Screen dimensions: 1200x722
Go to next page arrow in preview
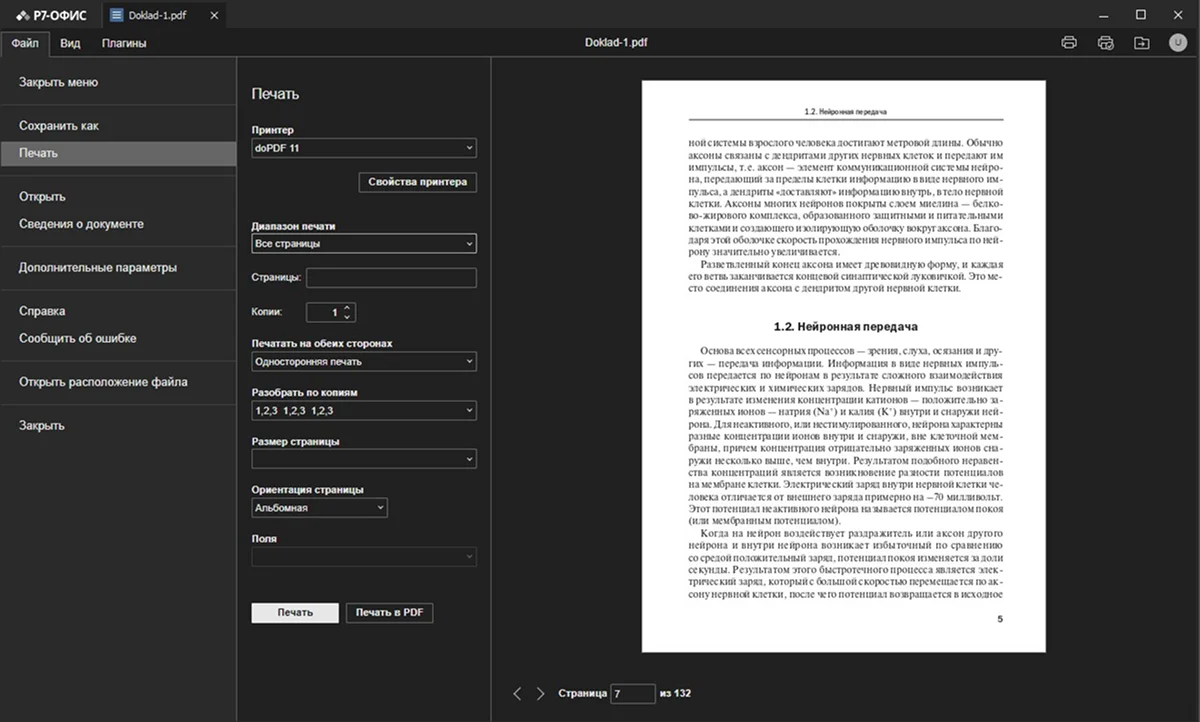tap(541, 693)
